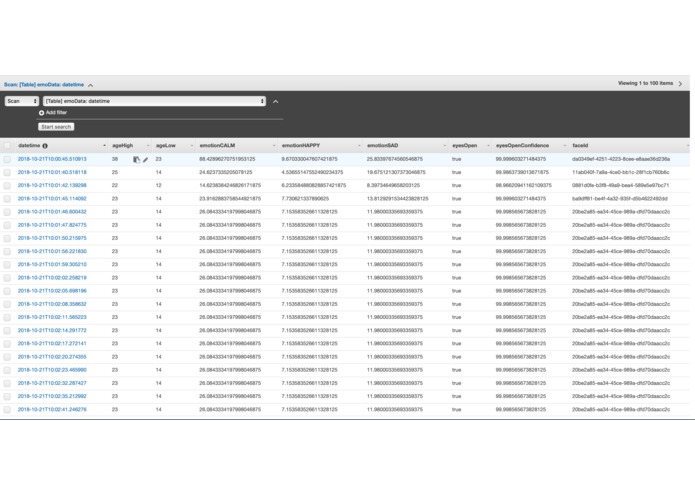695x494 pixels.
Task: Check the row 2018-10-21T10:01:46.600432
Action: [7, 212]
